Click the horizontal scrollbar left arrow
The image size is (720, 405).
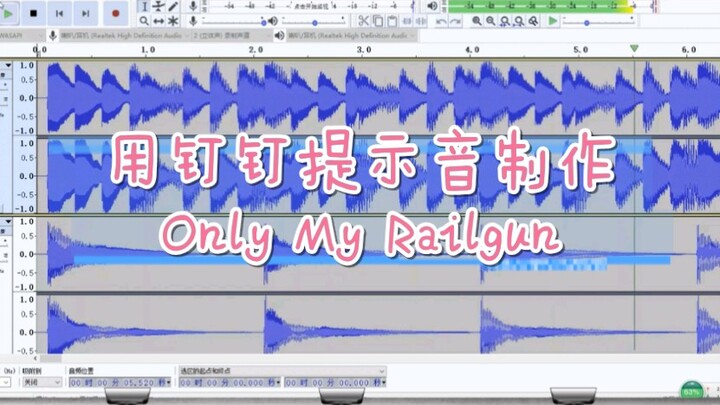[35, 358]
